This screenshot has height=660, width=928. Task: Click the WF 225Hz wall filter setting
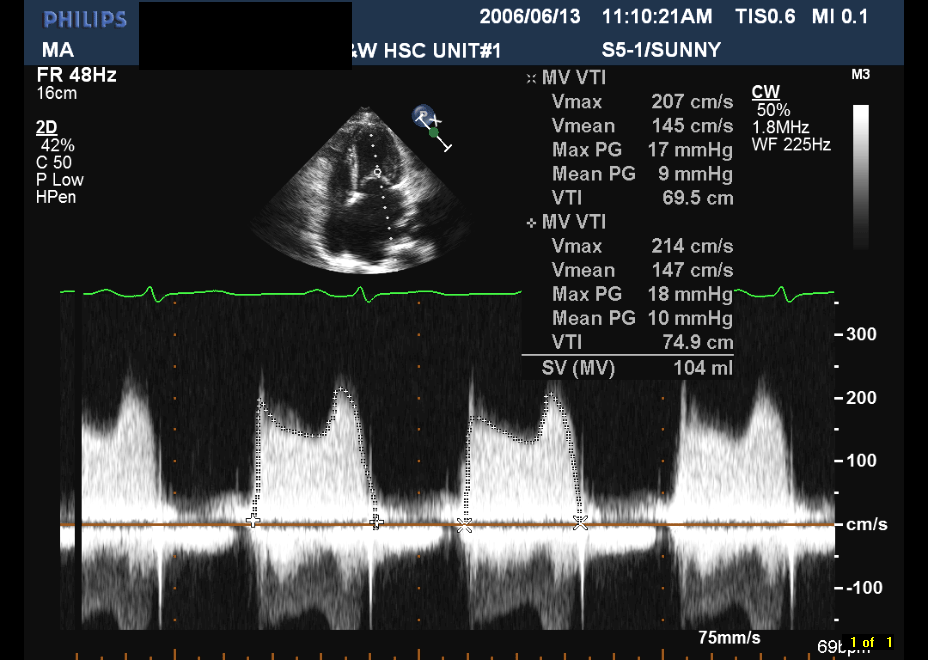(x=791, y=144)
